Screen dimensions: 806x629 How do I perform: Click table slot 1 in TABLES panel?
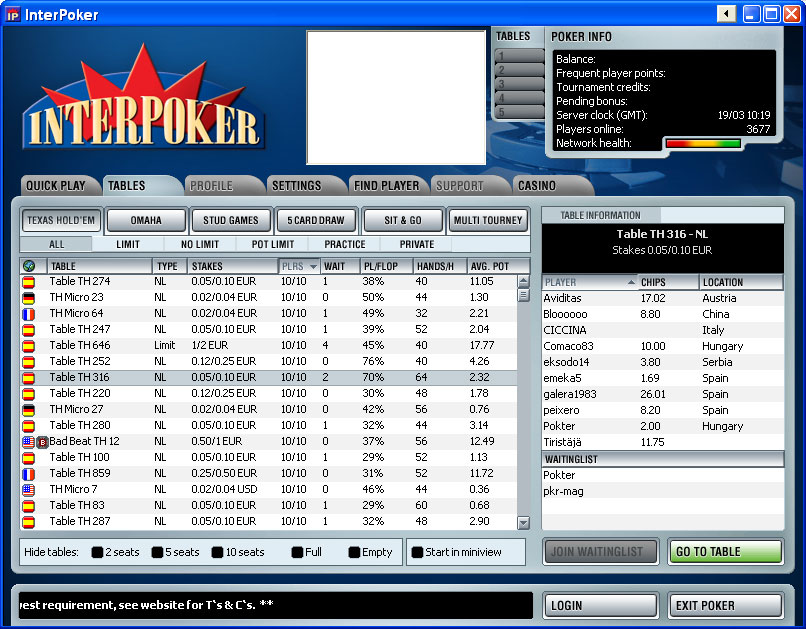519,56
